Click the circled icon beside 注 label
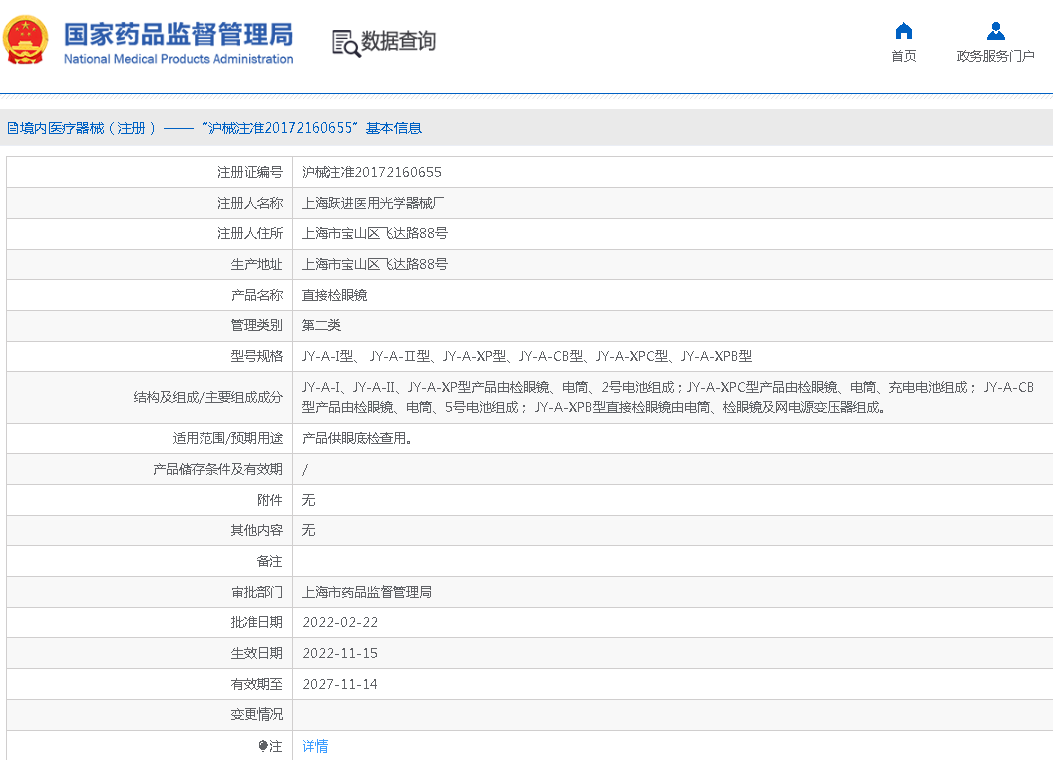 pos(265,745)
